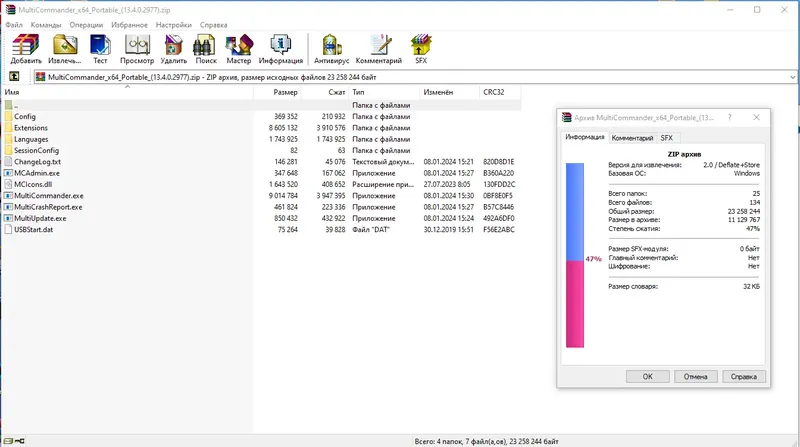Click the size value 9 014 784

click(283, 195)
